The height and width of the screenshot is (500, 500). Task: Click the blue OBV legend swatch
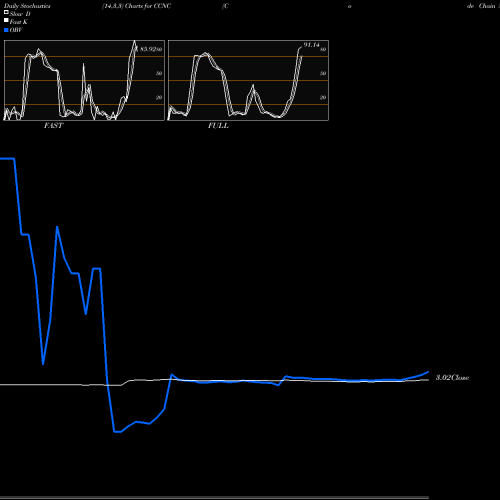tap(6, 30)
